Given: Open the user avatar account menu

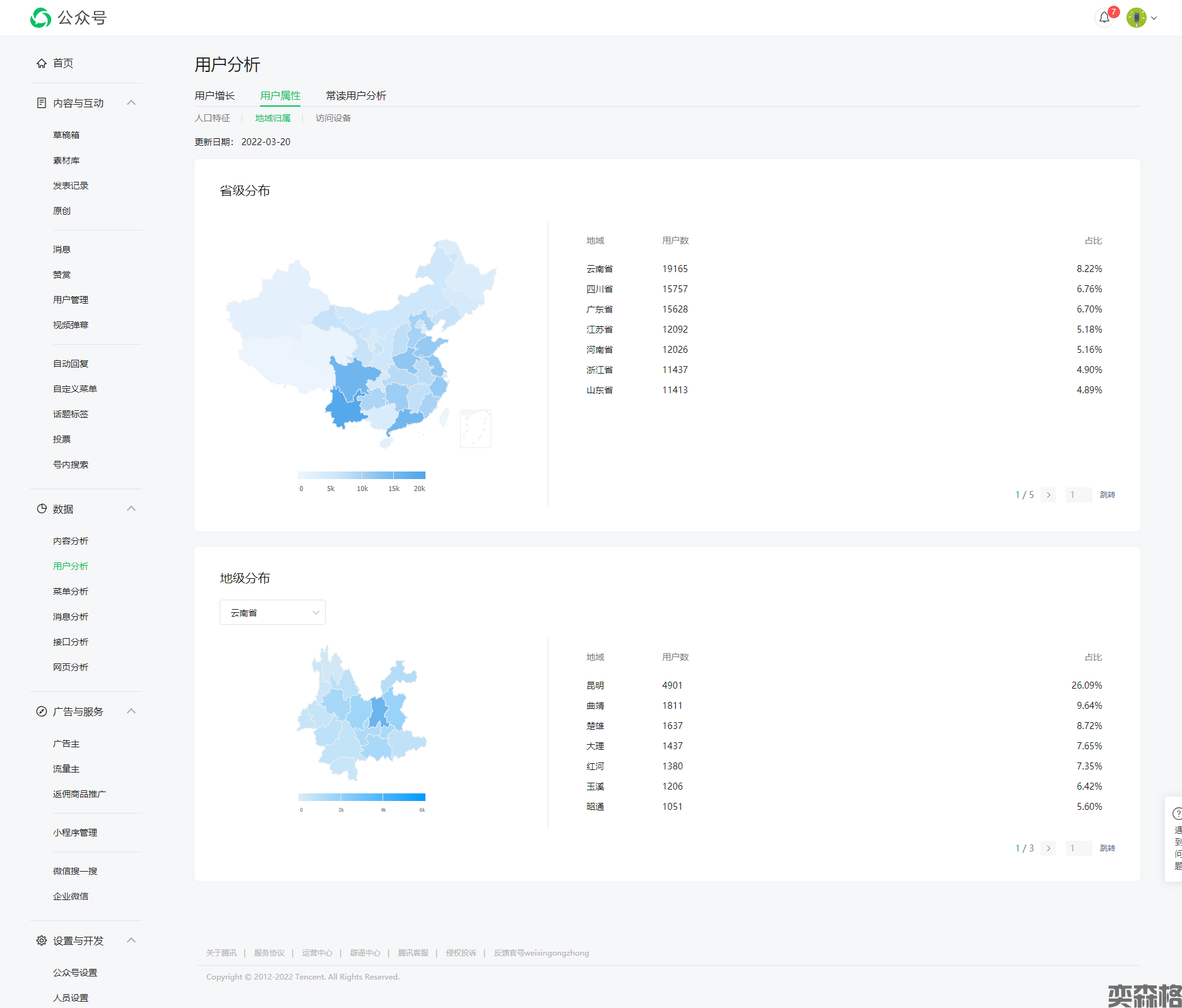Looking at the screenshot, I should click(1141, 18).
